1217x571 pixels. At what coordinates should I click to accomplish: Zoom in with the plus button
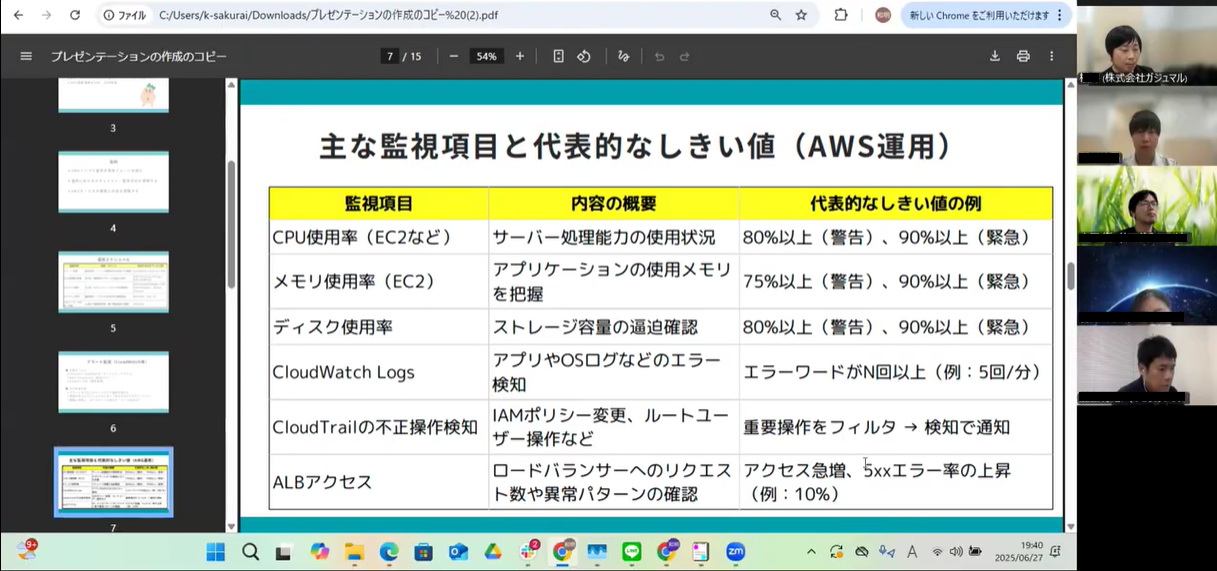point(520,56)
